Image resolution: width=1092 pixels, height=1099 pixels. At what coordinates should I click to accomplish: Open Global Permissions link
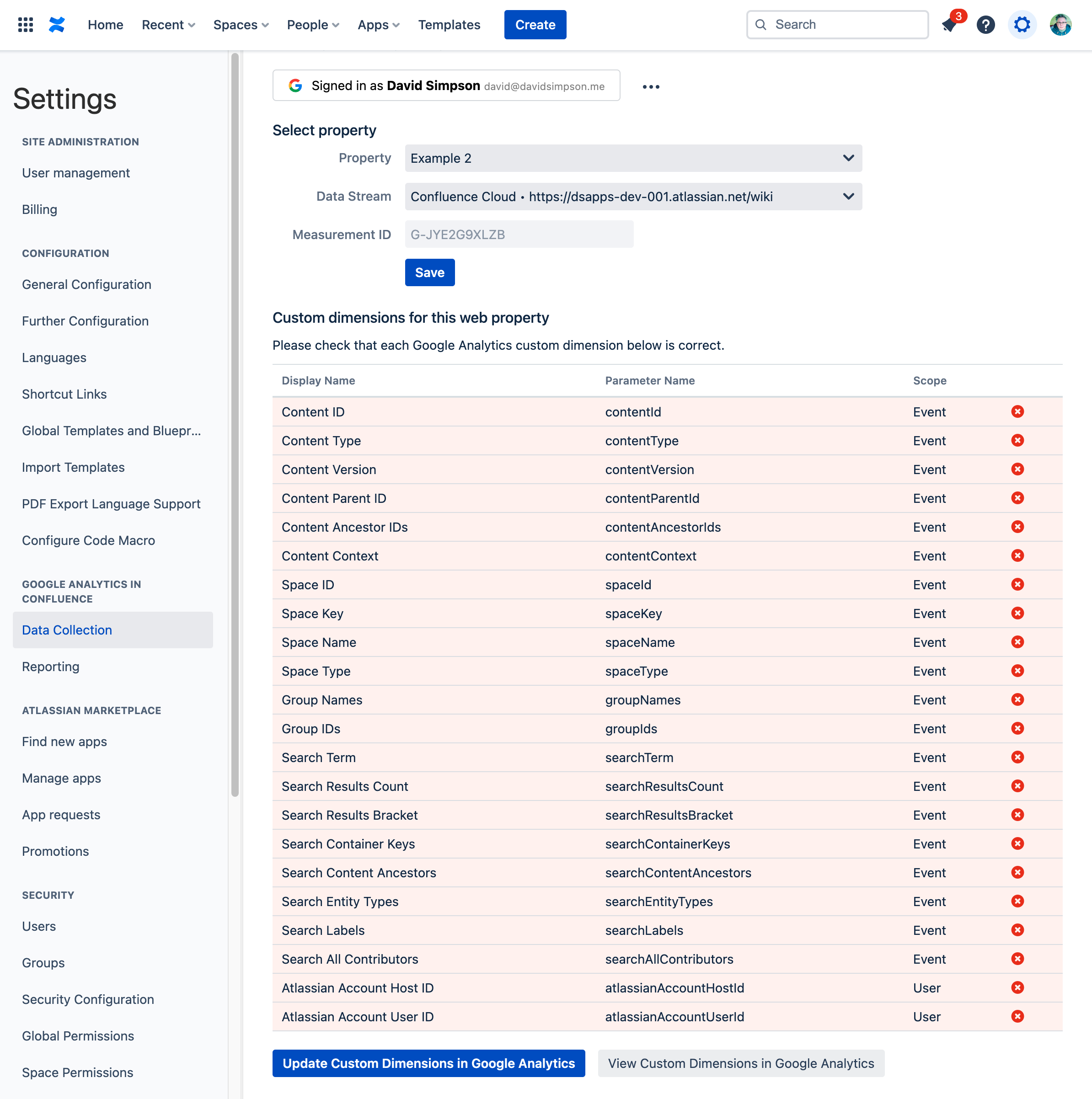click(78, 1036)
